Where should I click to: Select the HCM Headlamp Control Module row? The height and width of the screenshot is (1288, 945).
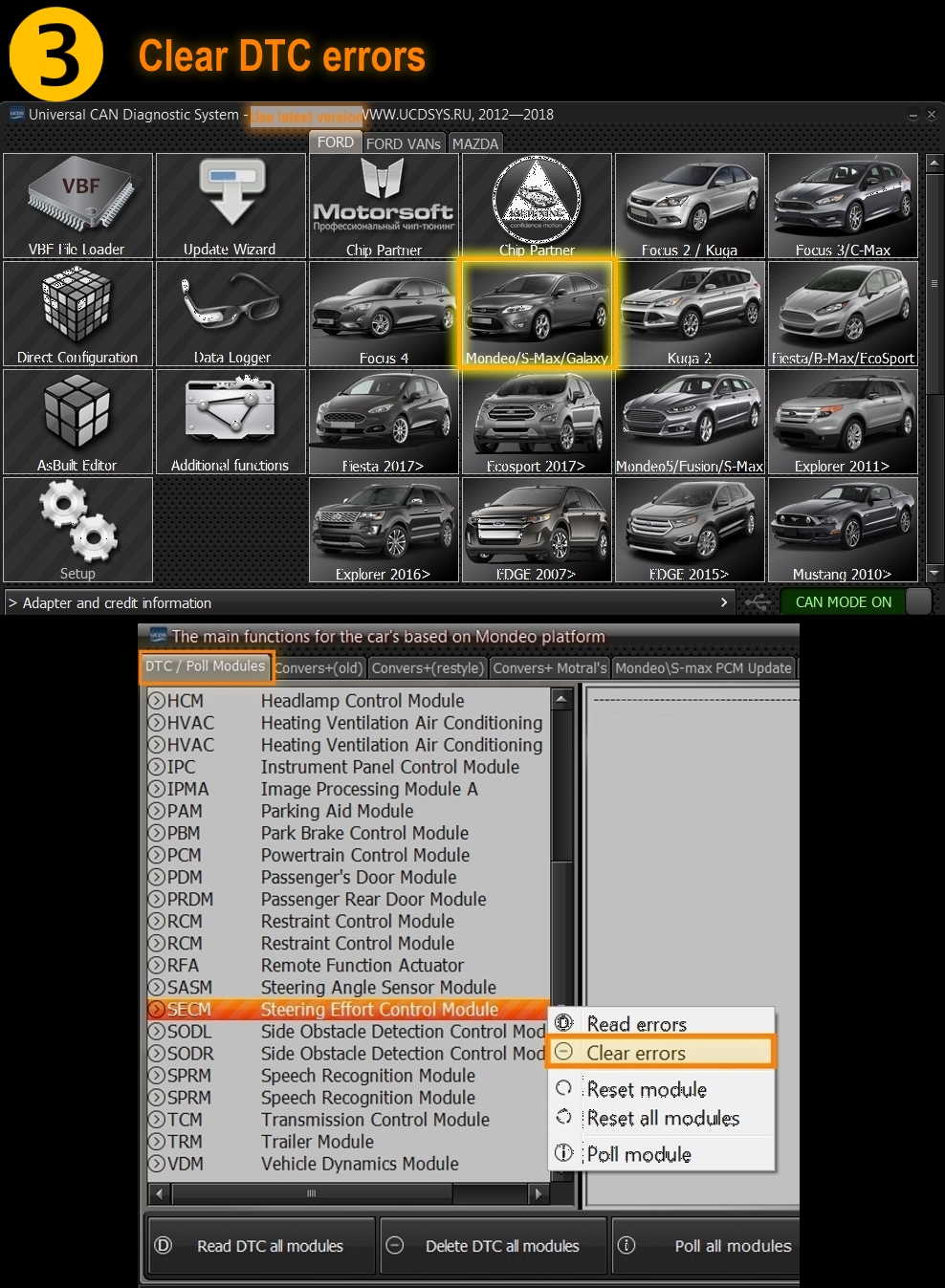pos(349,701)
